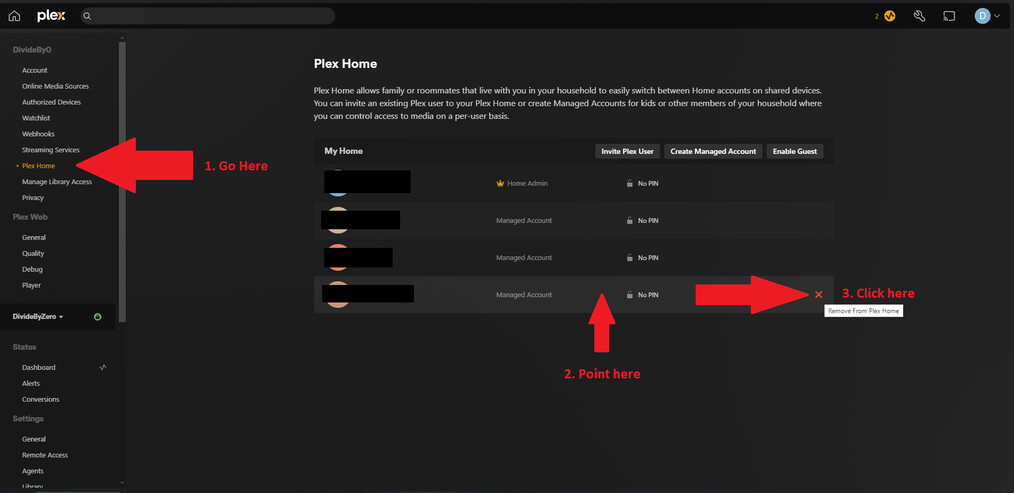1014x493 pixels.
Task: Open Online Media Sources
Action: [56, 86]
